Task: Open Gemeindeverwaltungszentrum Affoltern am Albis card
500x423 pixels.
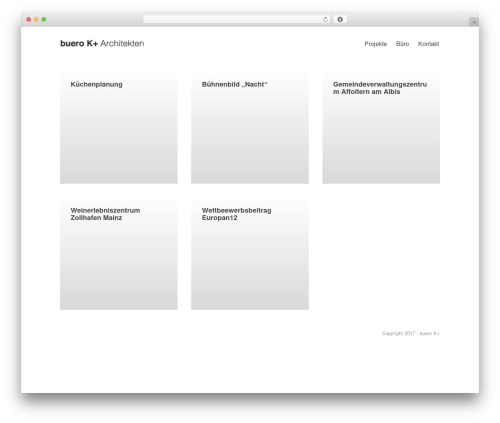Action: point(381,127)
